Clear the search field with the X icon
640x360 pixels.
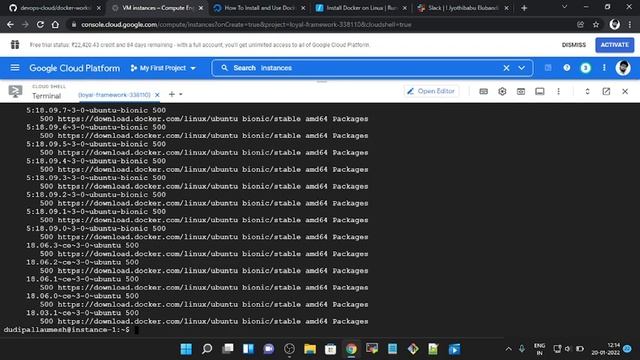point(506,68)
